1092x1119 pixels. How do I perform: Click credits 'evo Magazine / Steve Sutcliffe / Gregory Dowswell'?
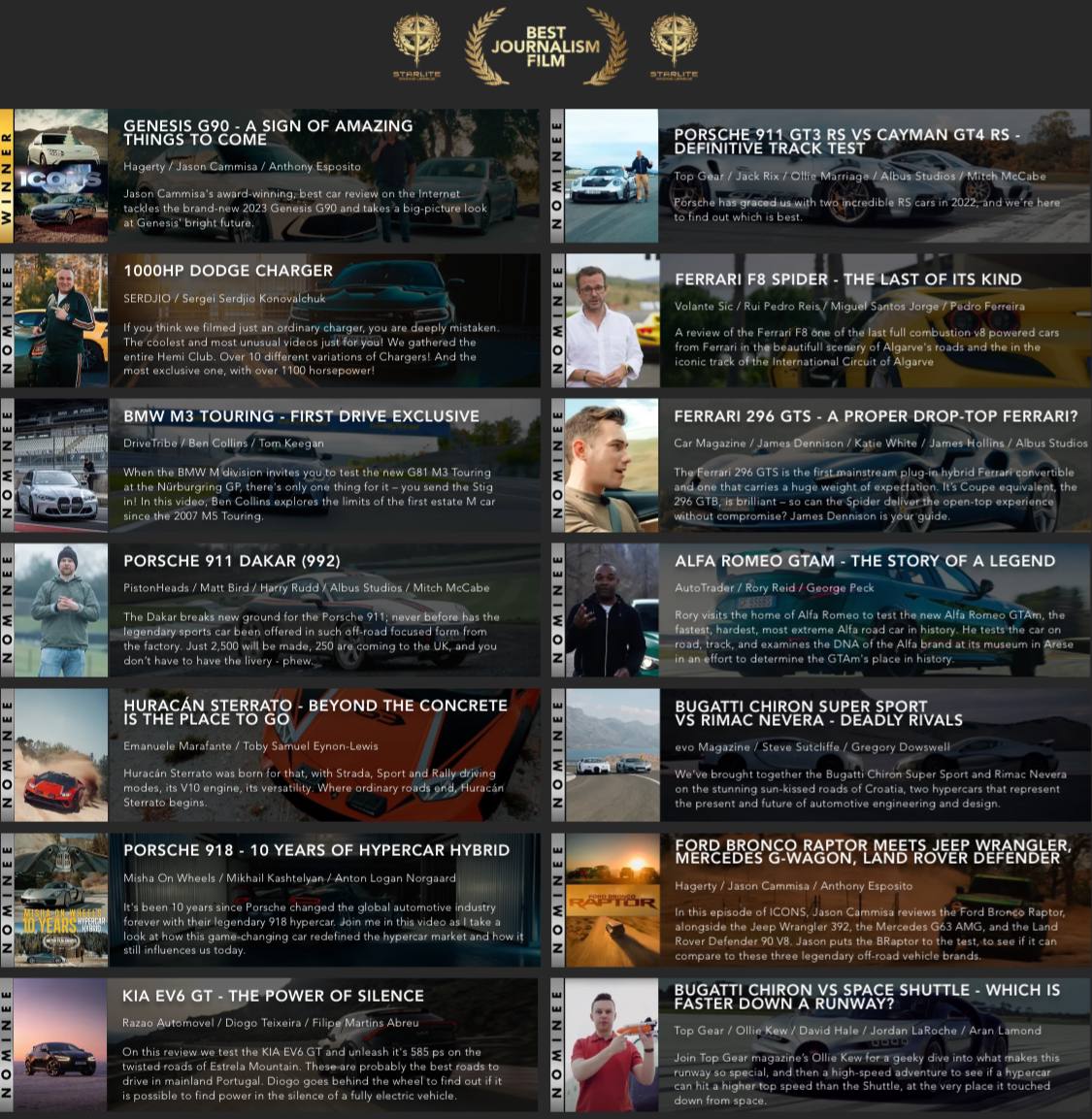(812, 747)
